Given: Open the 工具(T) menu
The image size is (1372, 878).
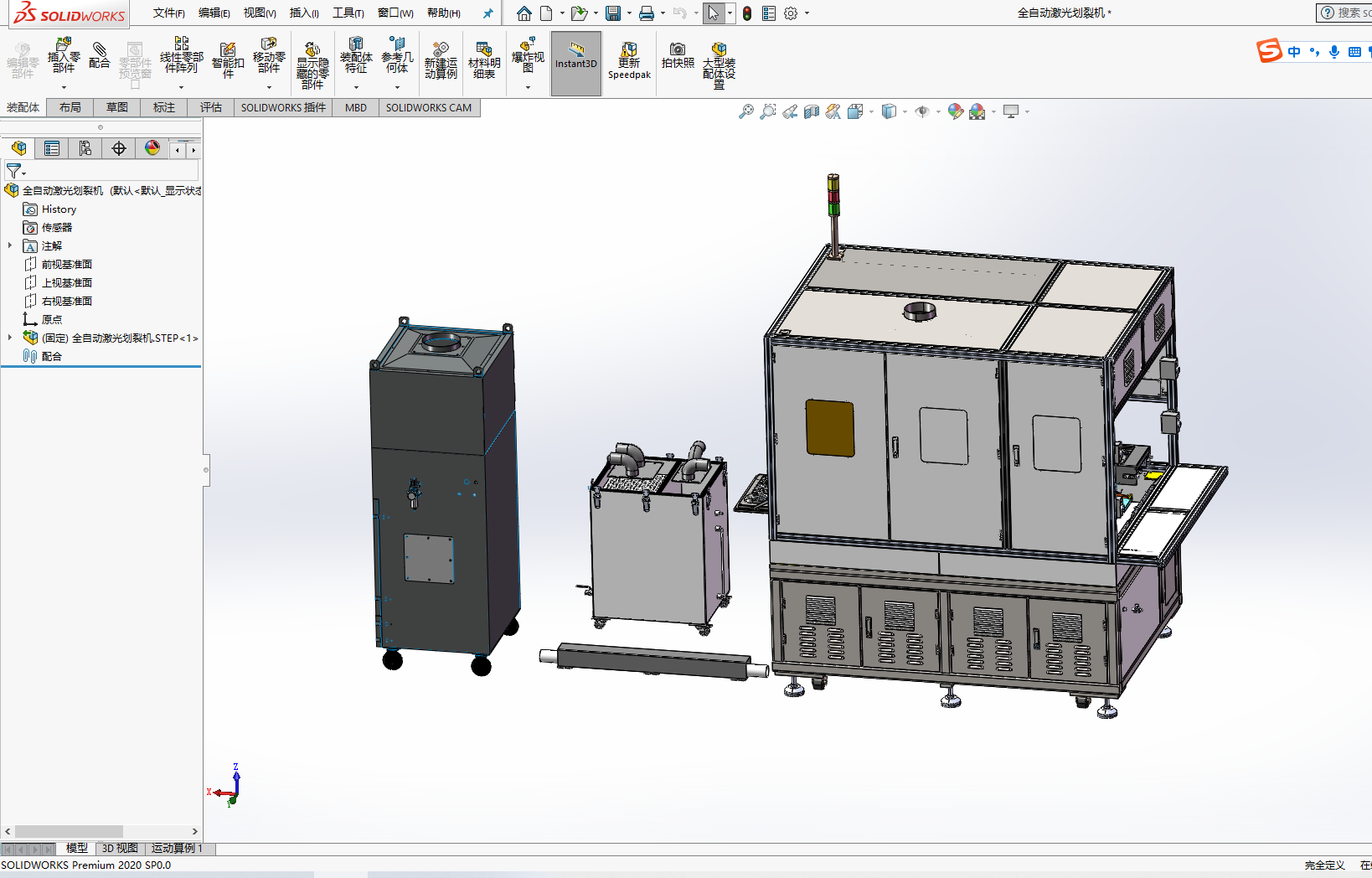Looking at the screenshot, I should click(348, 13).
